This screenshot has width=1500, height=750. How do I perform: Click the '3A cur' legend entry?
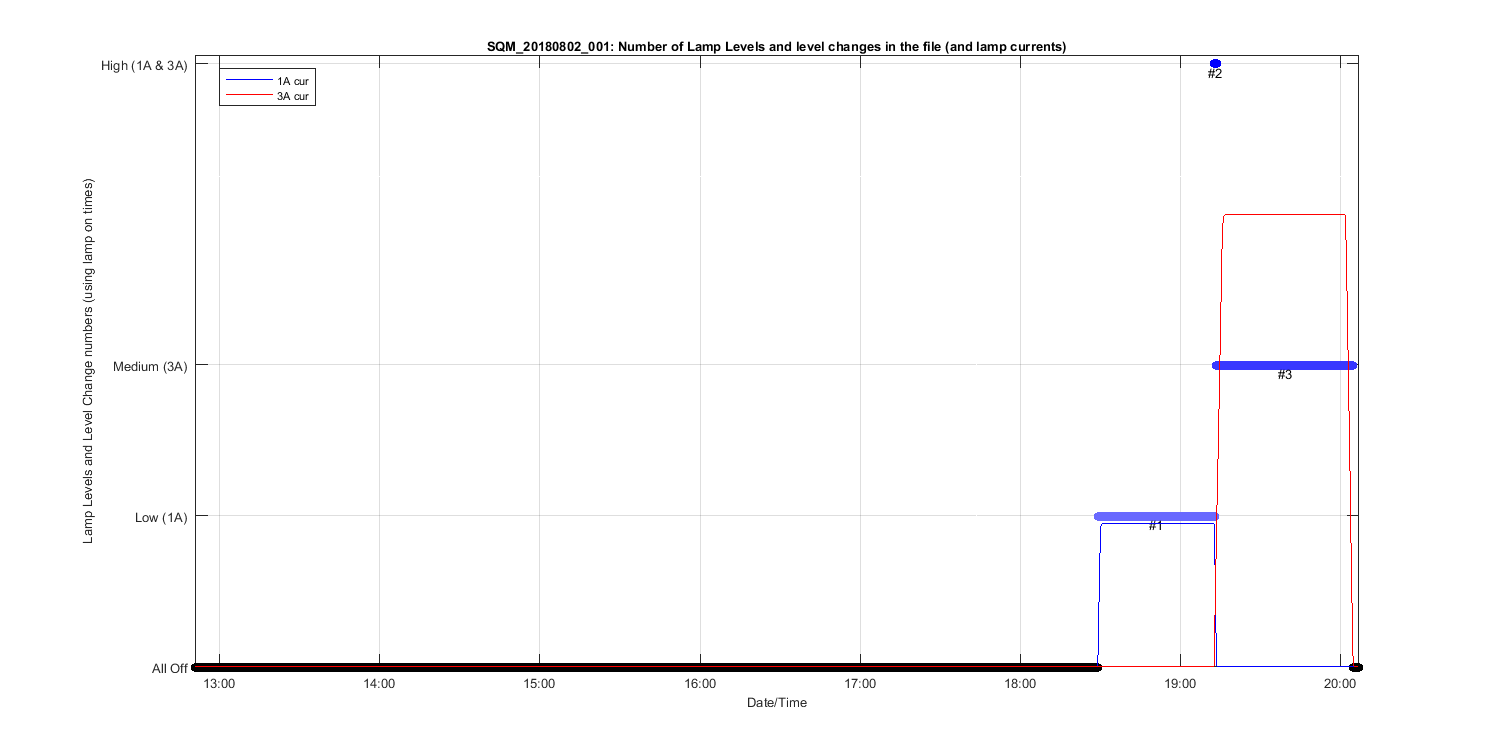tap(293, 96)
